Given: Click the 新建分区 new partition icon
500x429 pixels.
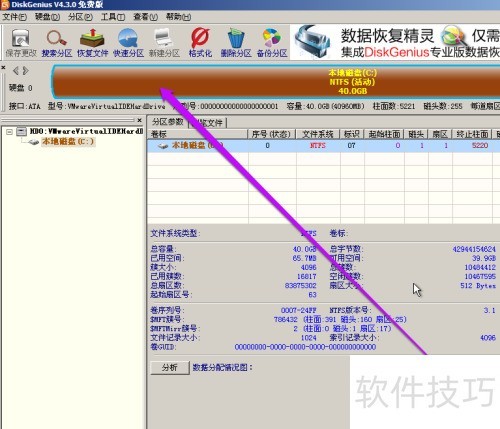Looking at the screenshot, I should pyautogui.click(x=164, y=43).
